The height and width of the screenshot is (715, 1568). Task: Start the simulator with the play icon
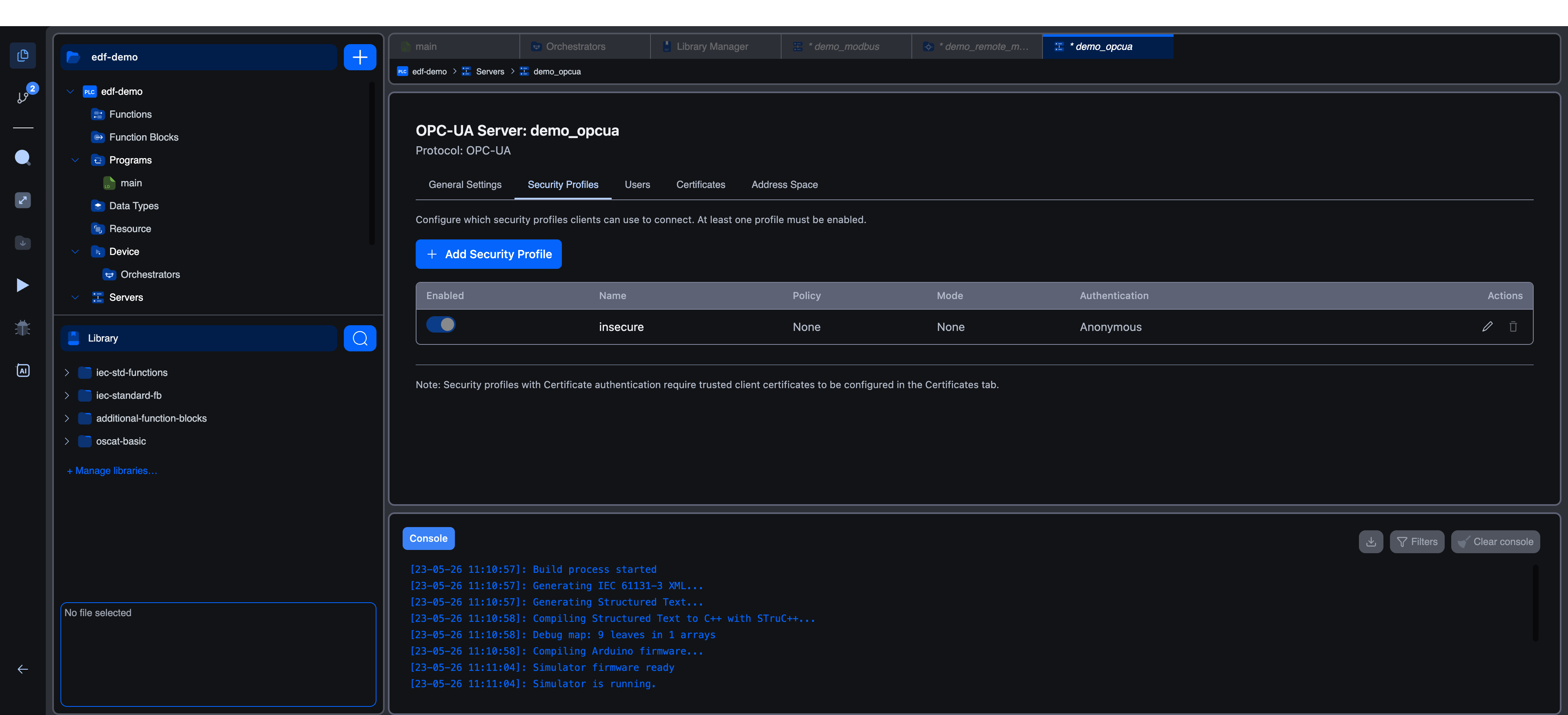tap(22, 285)
